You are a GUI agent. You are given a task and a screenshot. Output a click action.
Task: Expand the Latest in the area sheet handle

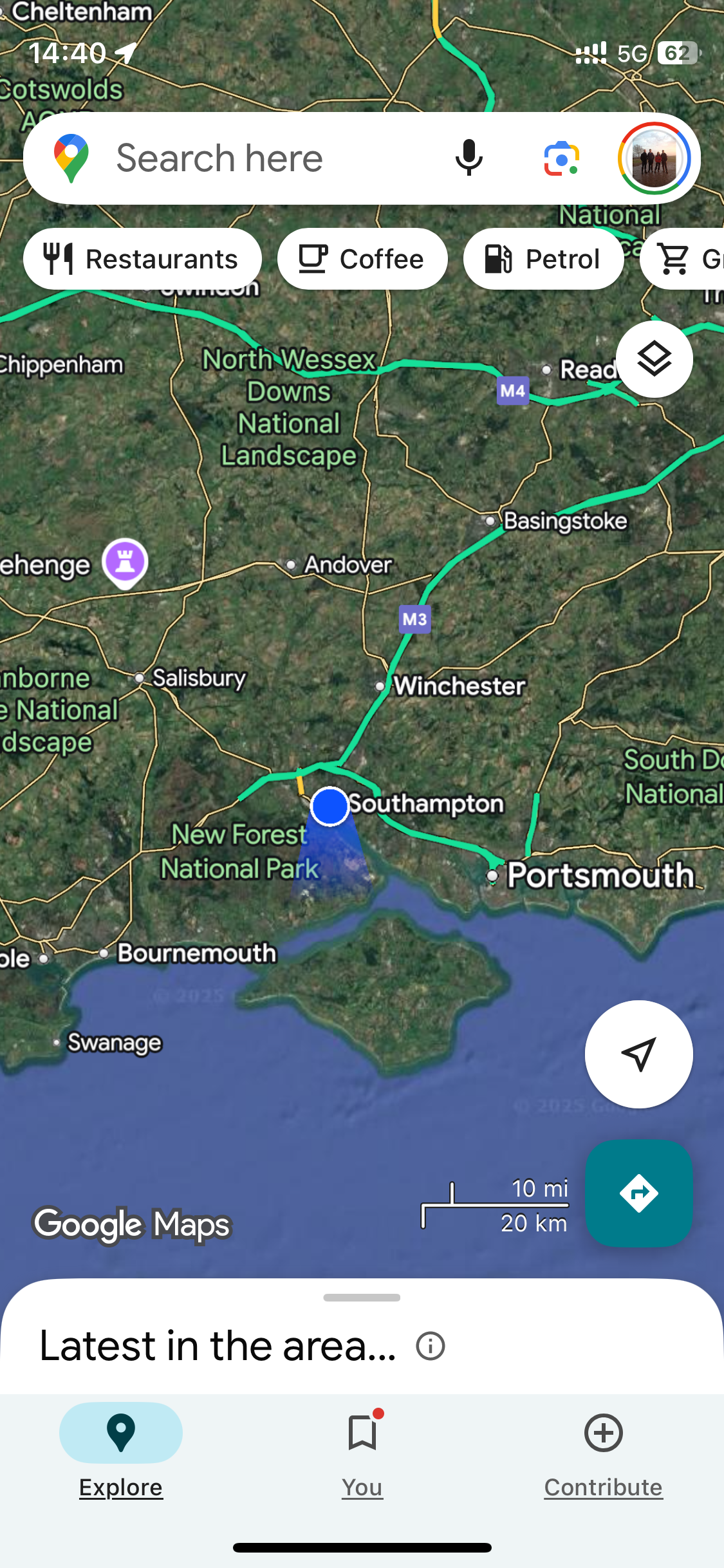click(x=362, y=1298)
